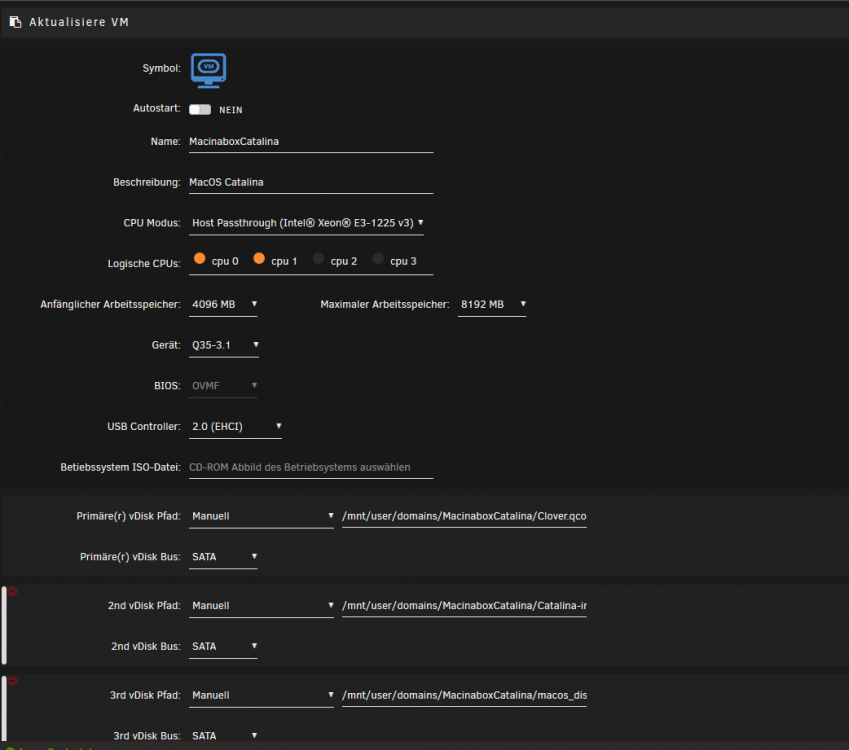Screen dimensions: 849x750
Task: Click the Beschreibung field MacOS Catalina
Action: tap(311, 182)
